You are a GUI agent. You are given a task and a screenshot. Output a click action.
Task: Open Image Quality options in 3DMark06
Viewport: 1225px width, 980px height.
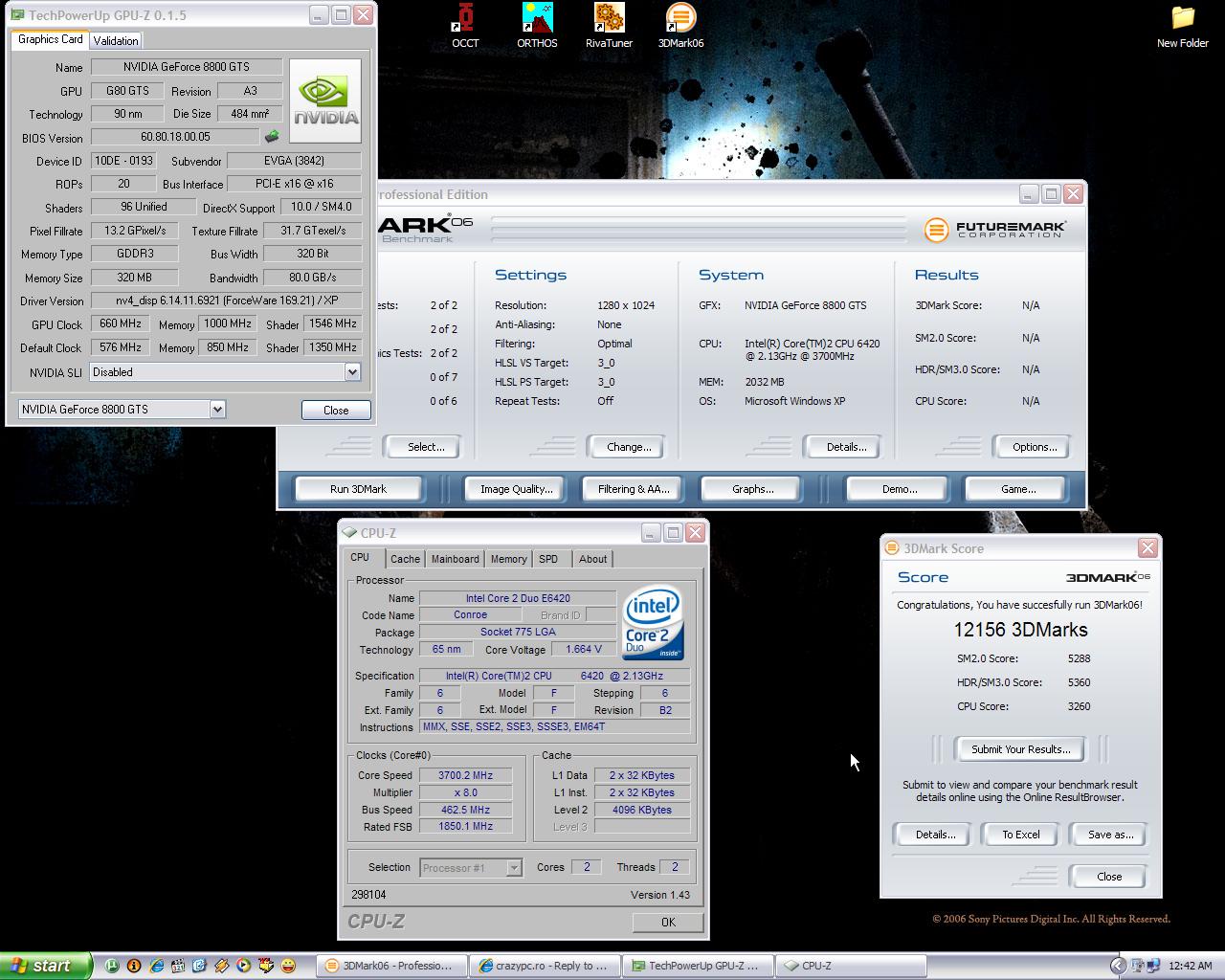pyautogui.click(x=516, y=489)
